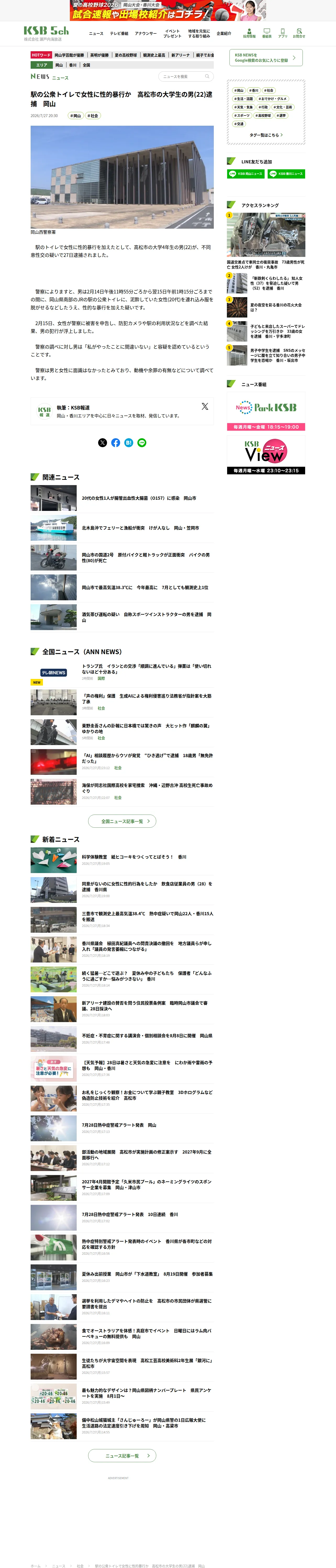Add KSB 岡山ニュース as LINE friend
Image resolution: width=336 pixels, height=1568 pixels.
[x=245, y=174]
